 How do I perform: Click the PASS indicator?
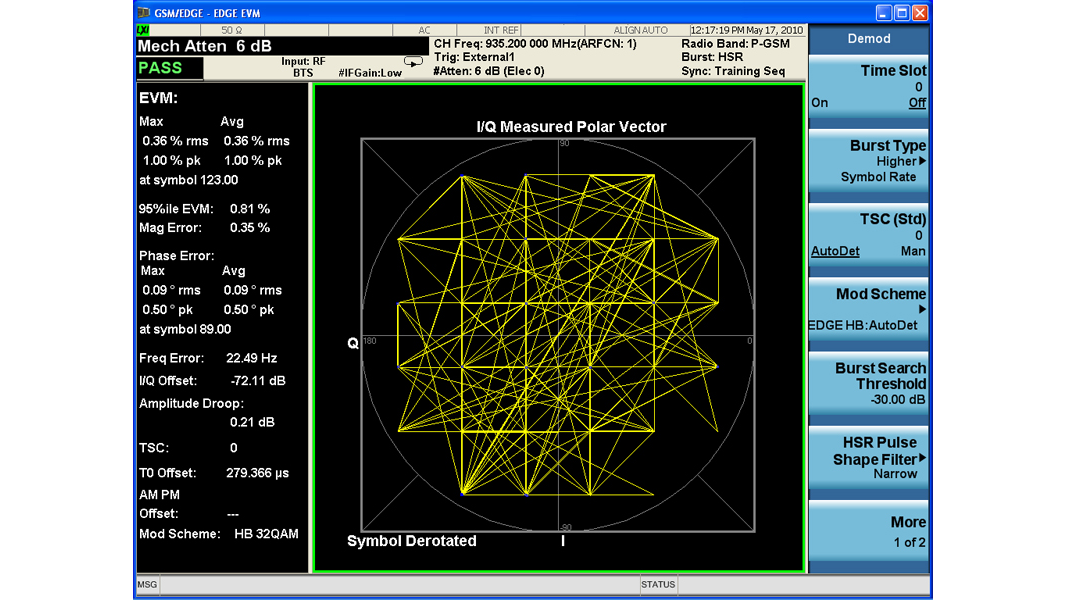click(169, 68)
